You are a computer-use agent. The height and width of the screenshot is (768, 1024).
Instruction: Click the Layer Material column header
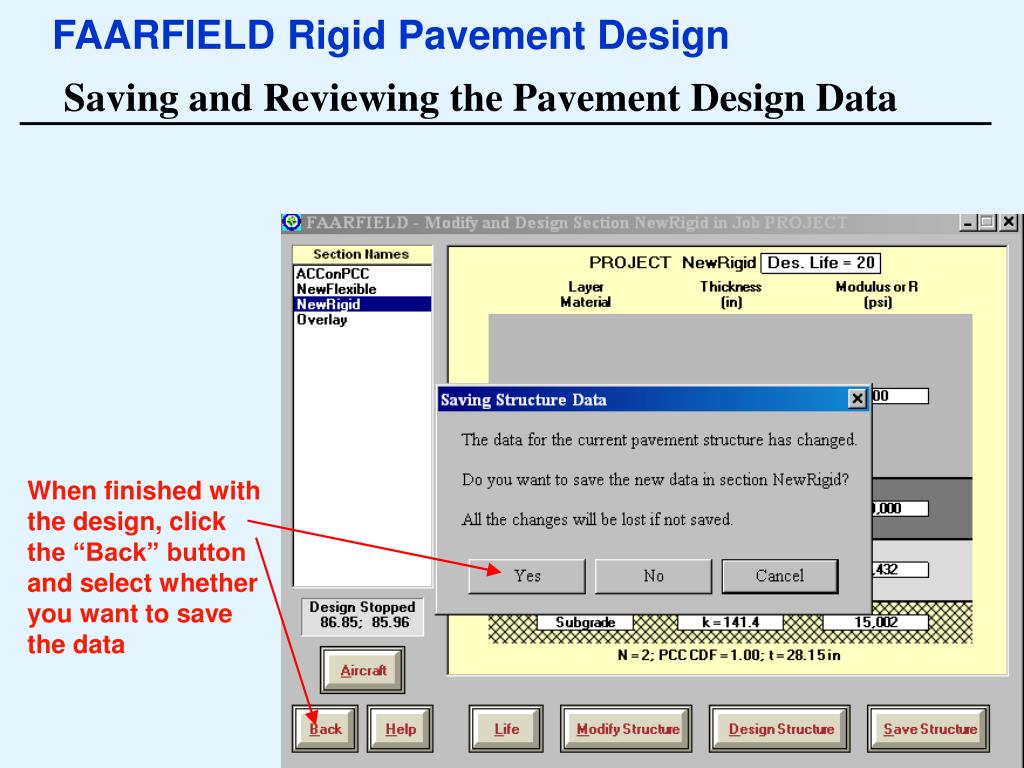click(x=585, y=295)
